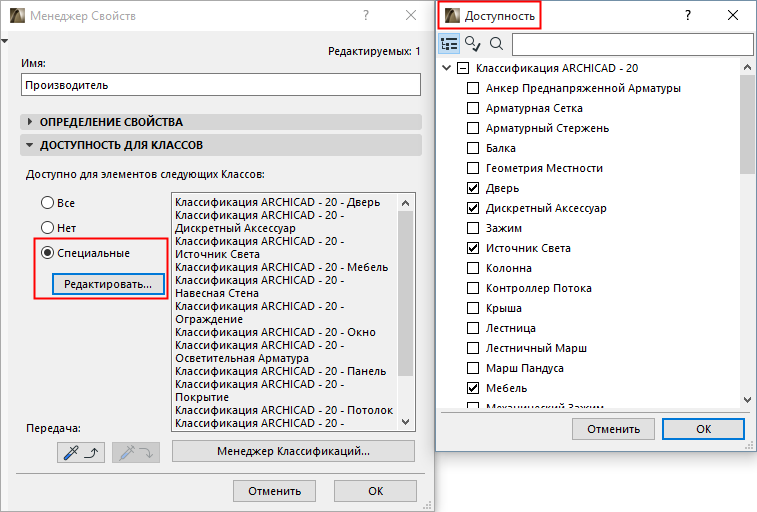This screenshot has height=512, width=757.
Task: Click the help question mark in Доступность
Action: point(687,15)
